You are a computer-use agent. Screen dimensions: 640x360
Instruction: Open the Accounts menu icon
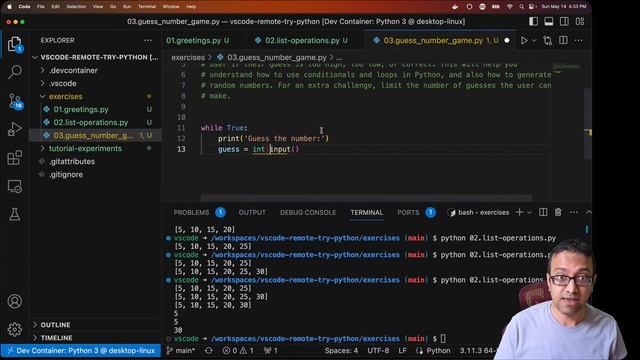(15, 301)
